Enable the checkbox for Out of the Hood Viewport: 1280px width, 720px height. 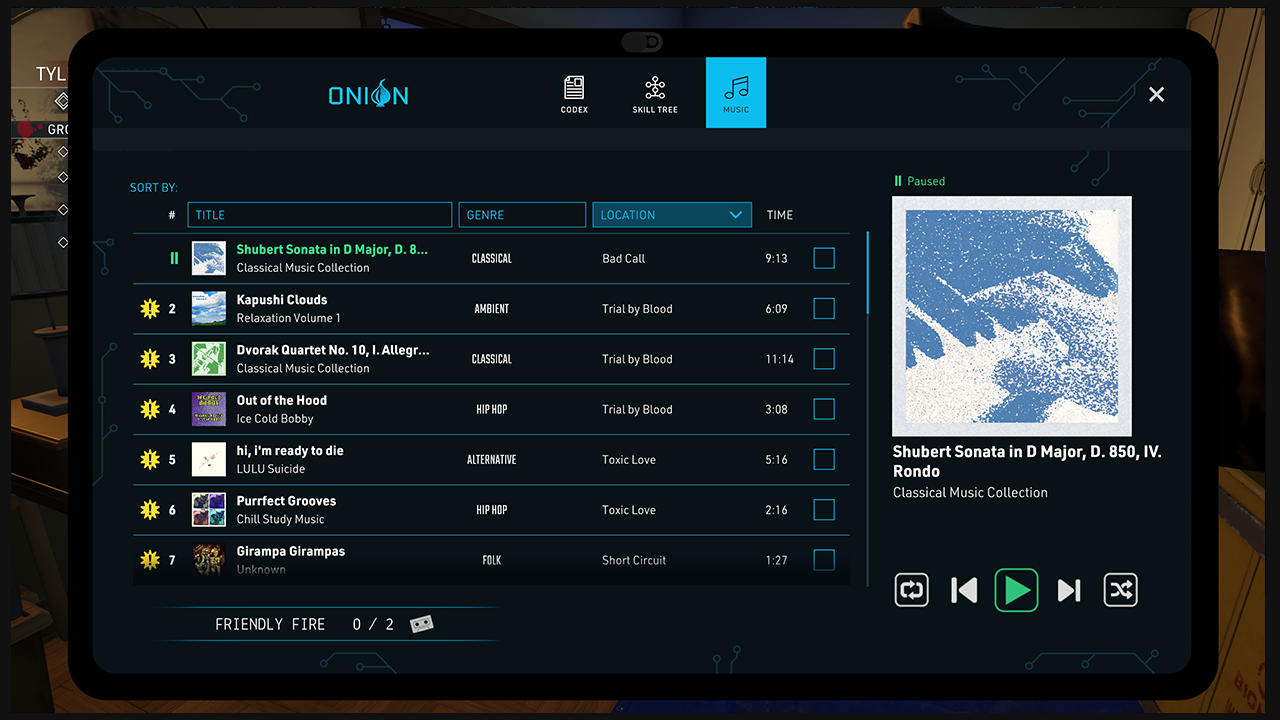click(824, 409)
